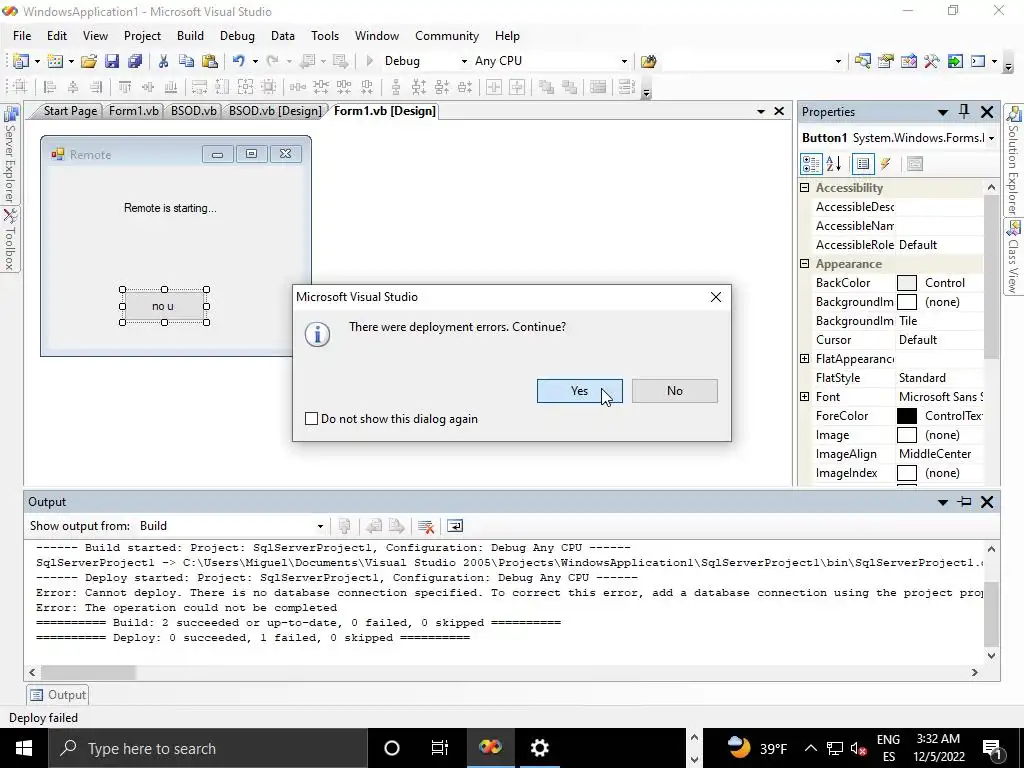Open the Debug menu
This screenshot has width=1024, height=768.
click(x=237, y=36)
